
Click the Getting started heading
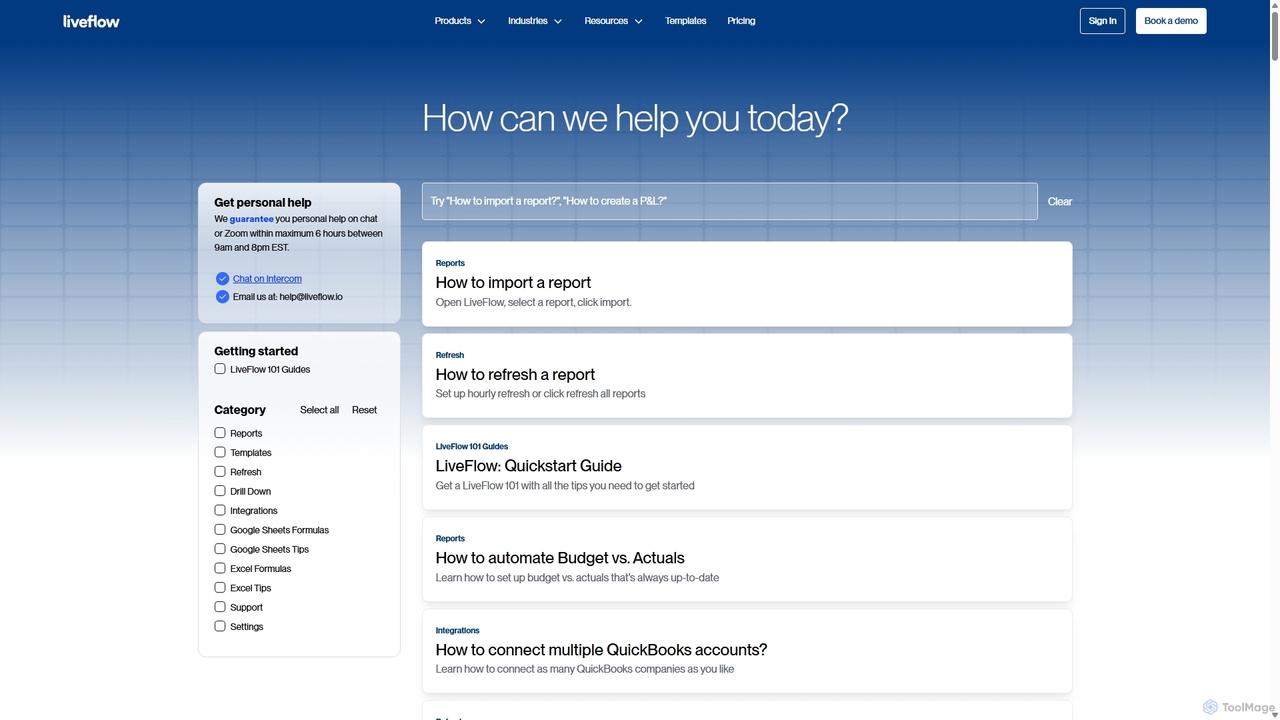(x=256, y=351)
